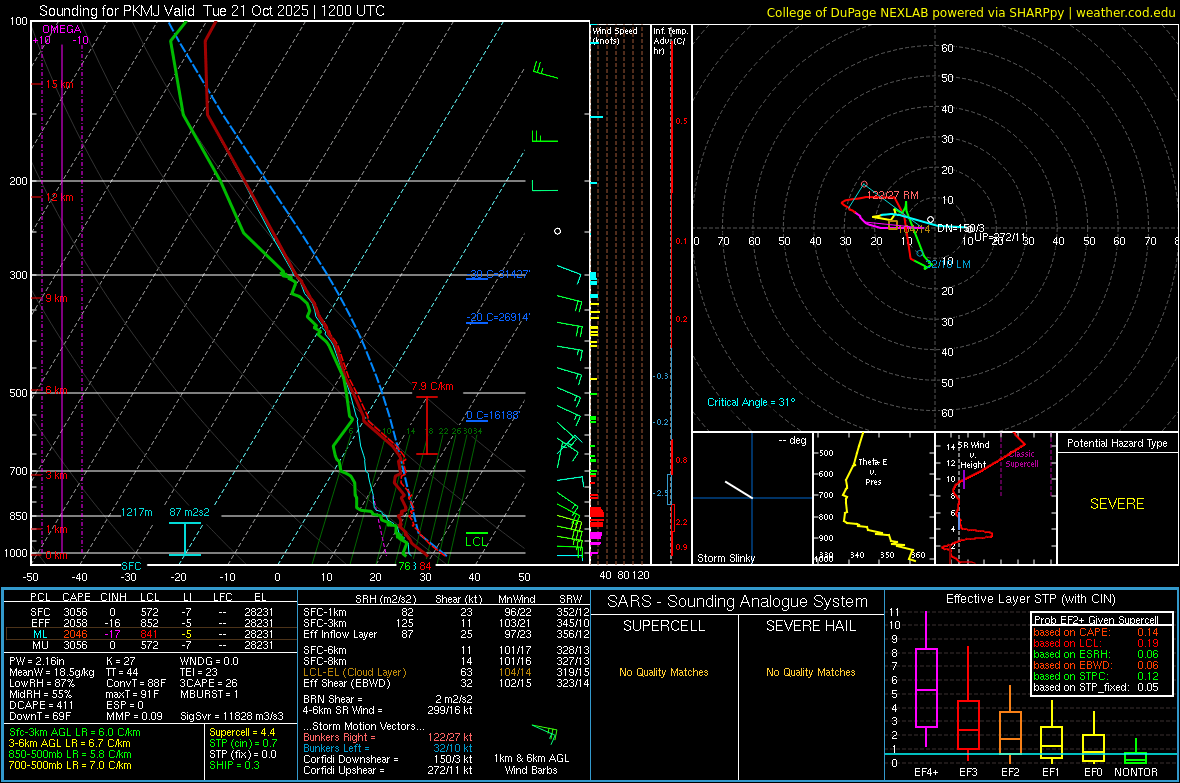The image size is (1180, 783).
Task: Click the '122/27 RM' hodograph label
Action: click(x=893, y=195)
